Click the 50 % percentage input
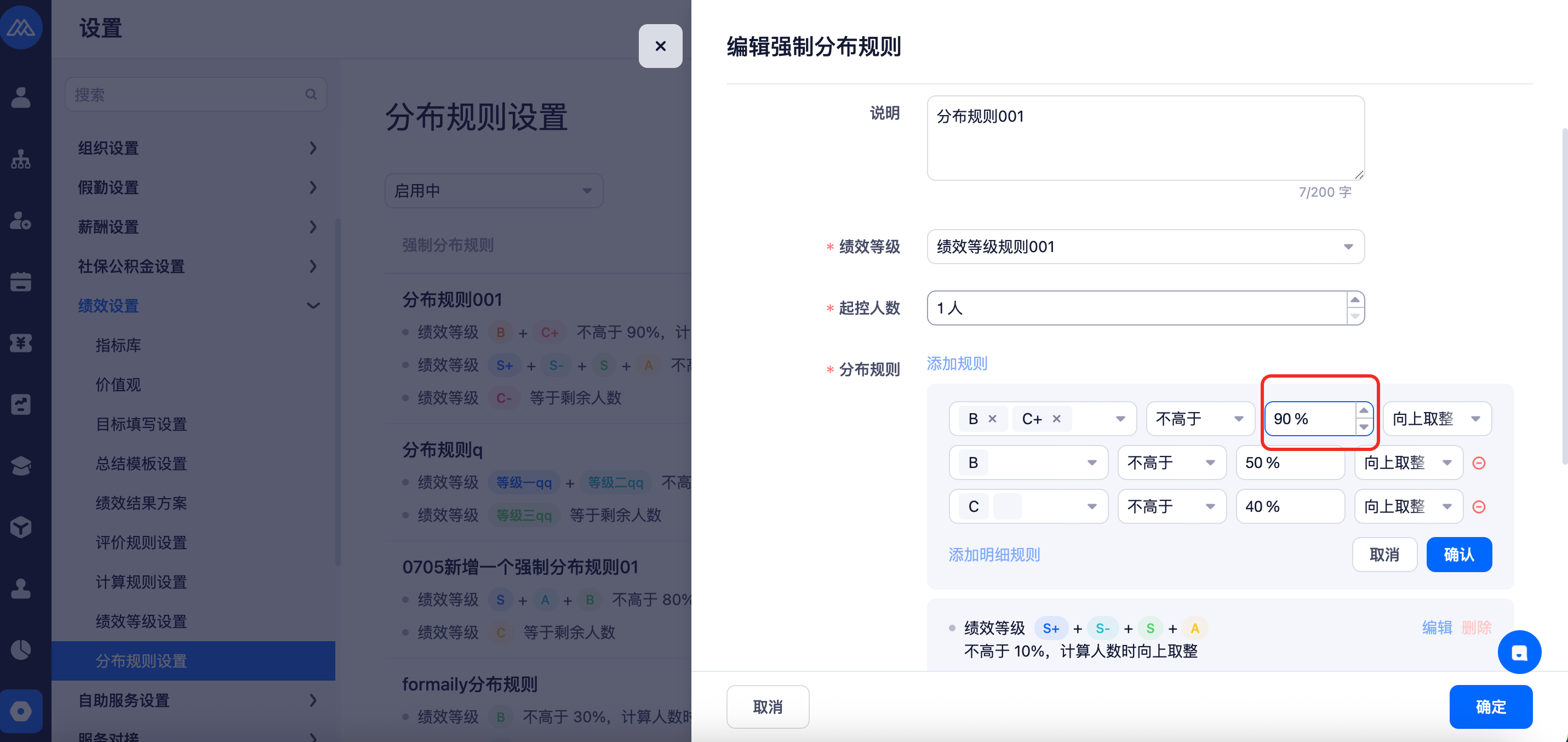The image size is (1568, 742). [1290, 463]
